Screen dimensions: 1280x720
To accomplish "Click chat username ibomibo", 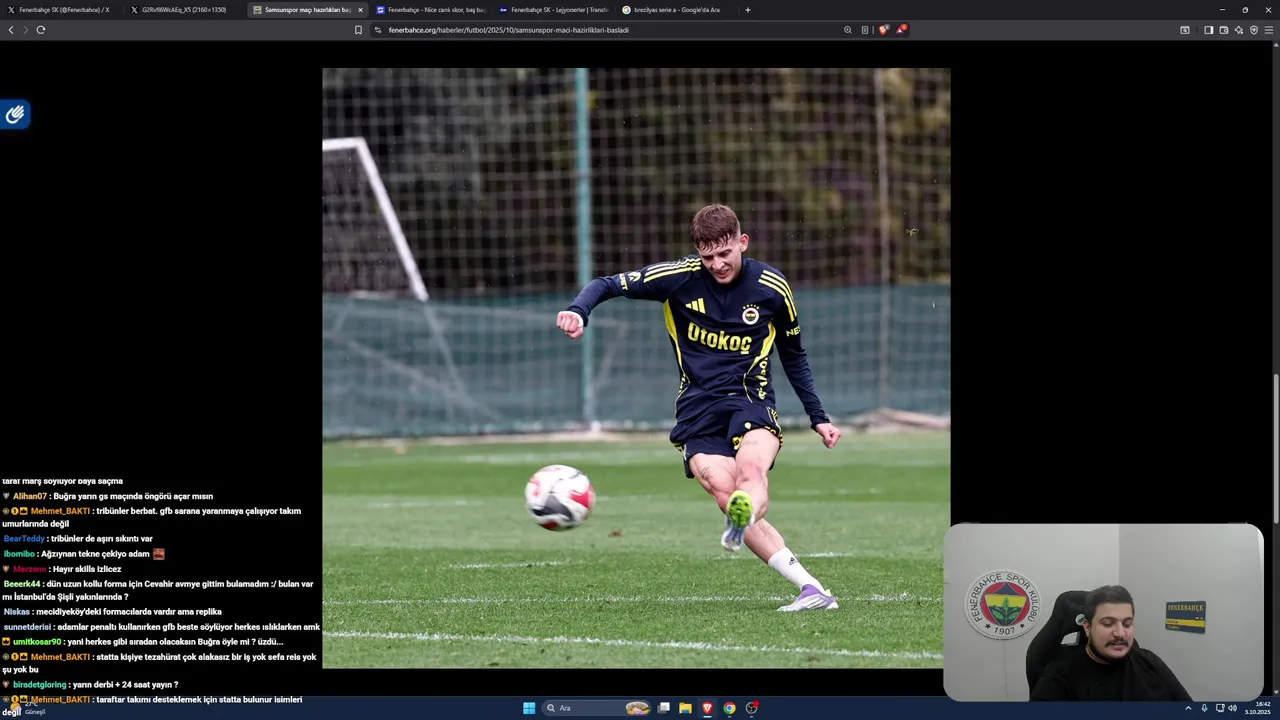I will pos(19,554).
